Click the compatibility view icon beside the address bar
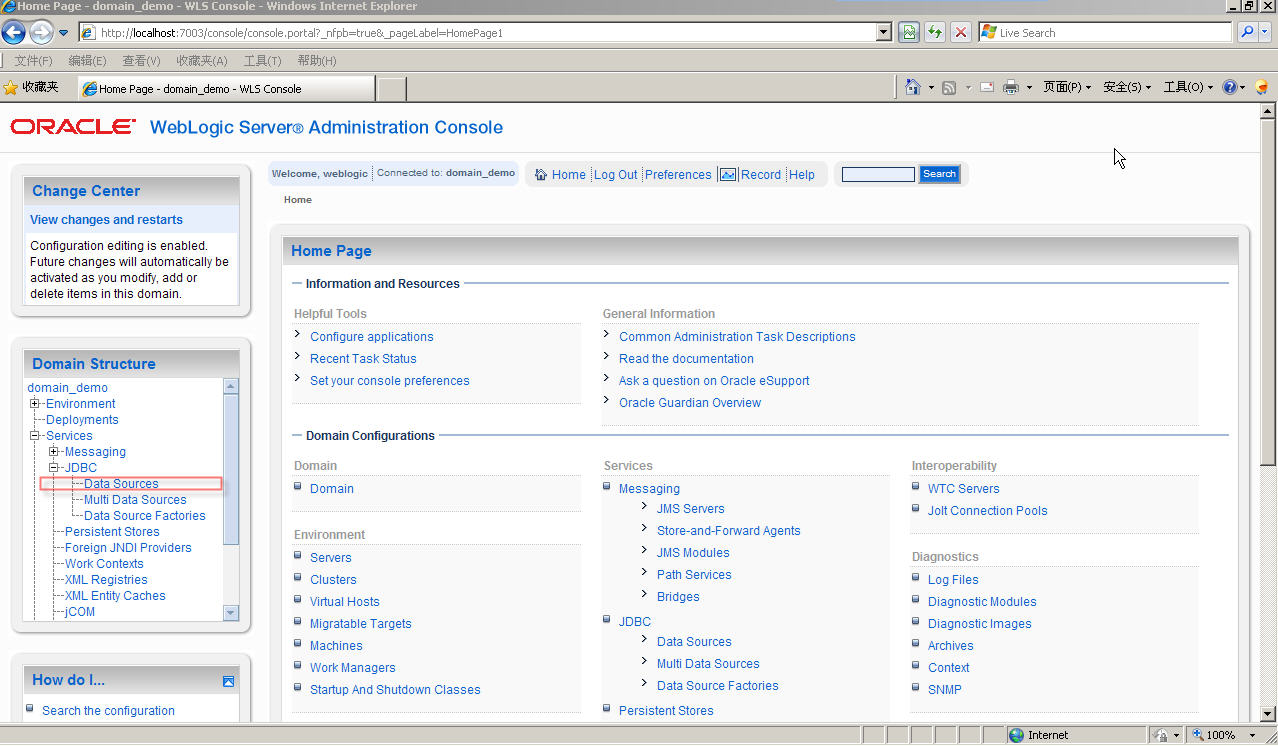Viewport: 1278px width, 746px height. [908, 32]
